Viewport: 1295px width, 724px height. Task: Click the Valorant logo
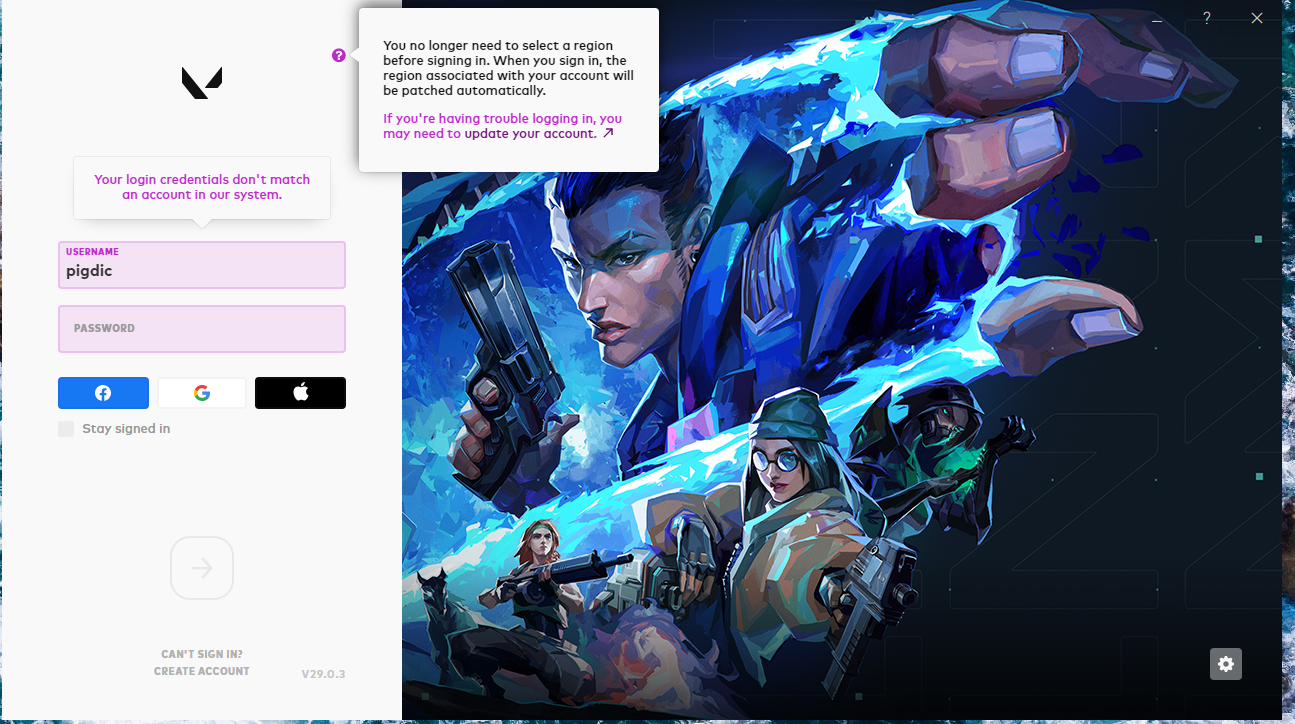(x=202, y=82)
